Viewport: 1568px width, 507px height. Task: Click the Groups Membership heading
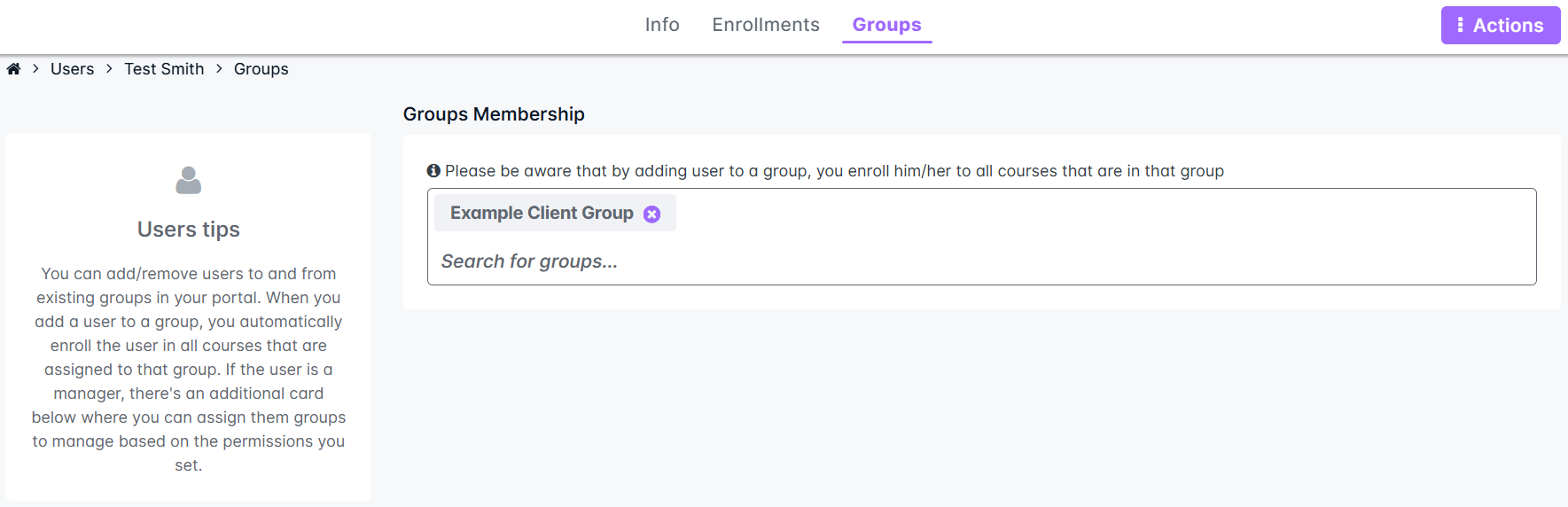[494, 114]
